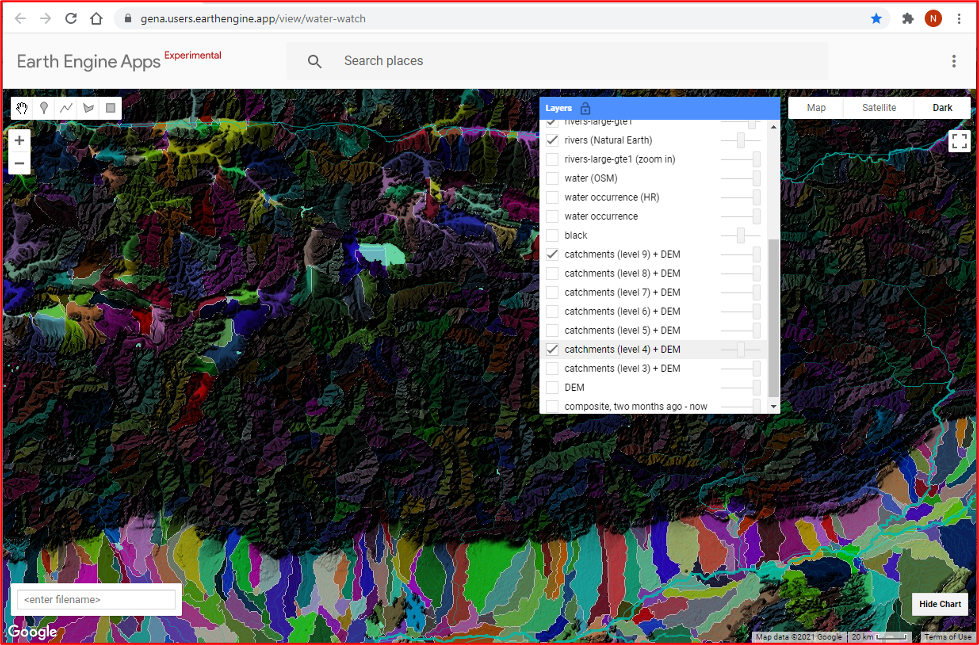The height and width of the screenshot is (645, 979).
Task: Open Chrome browser options menu
Action: (x=959, y=19)
